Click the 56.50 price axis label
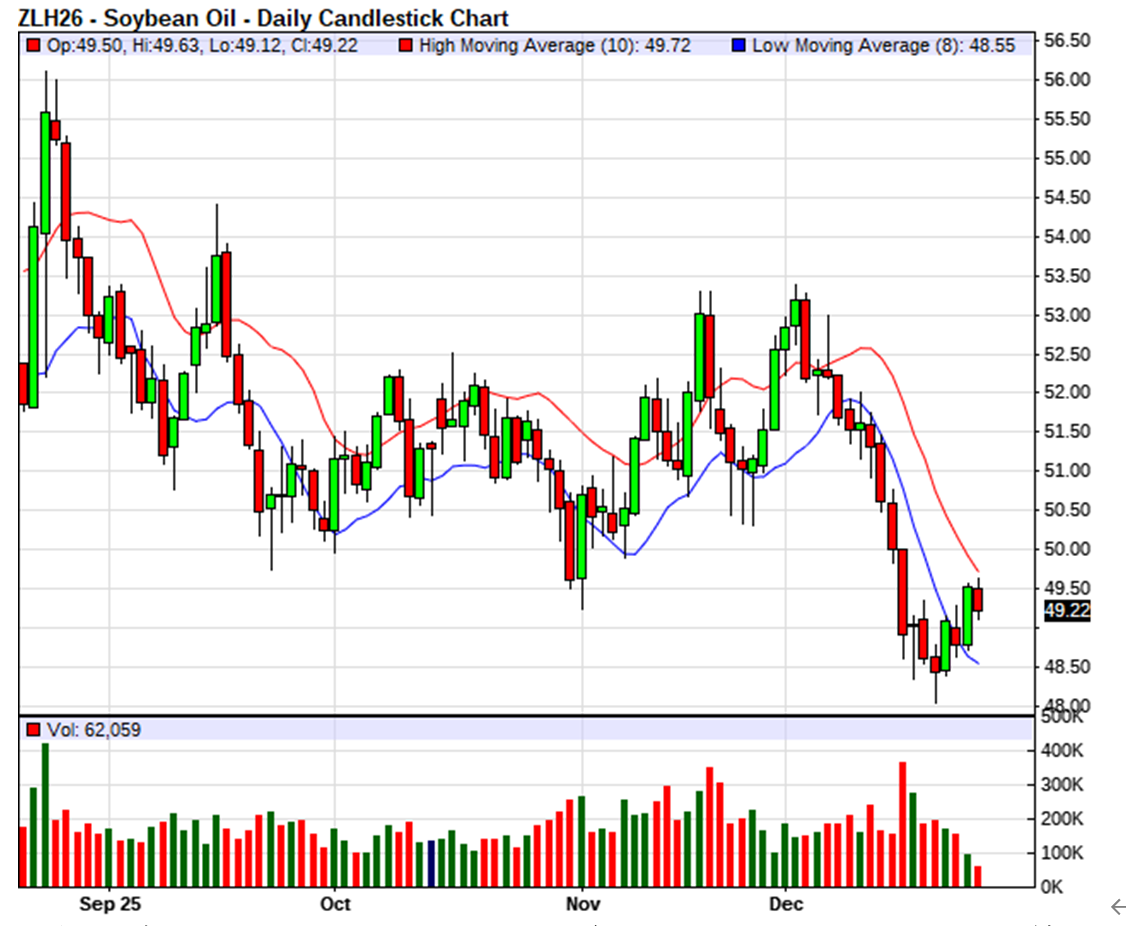This screenshot has width=1126, height=926. pyautogui.click(x=1065, y=41)
